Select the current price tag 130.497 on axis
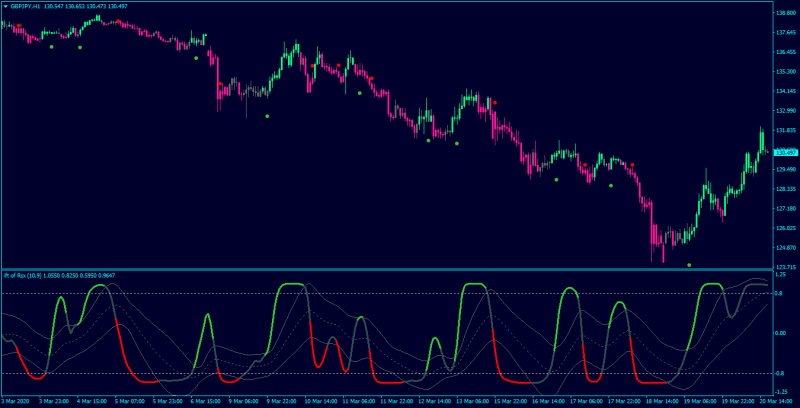 pyautogui.click(x=786, y=152)
